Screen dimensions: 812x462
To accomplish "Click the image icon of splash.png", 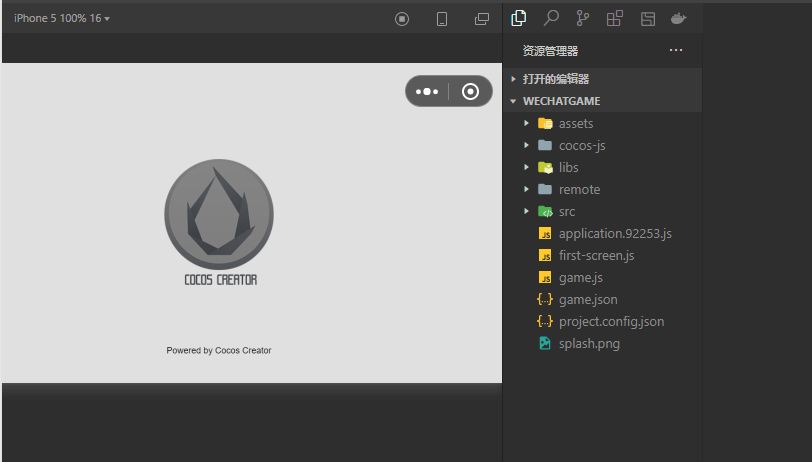I will tap(545, 343).
